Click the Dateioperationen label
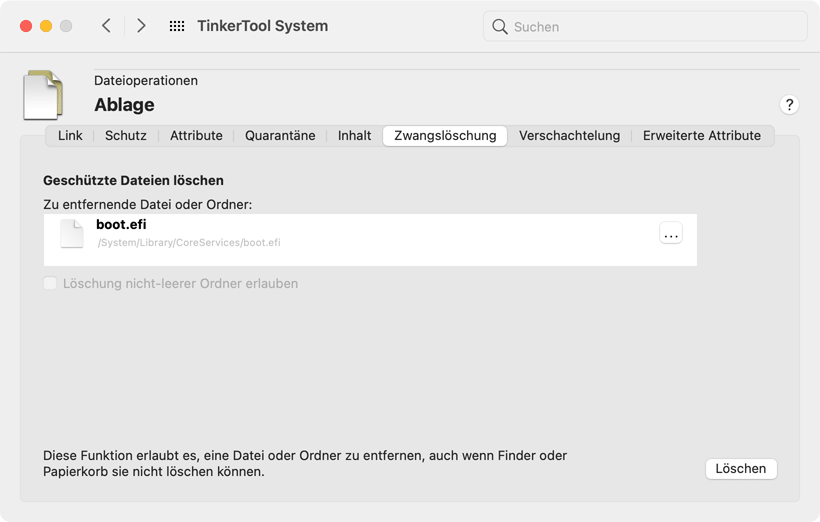The image size is (820, 522). pyautogui.click(x=146, y=81)
